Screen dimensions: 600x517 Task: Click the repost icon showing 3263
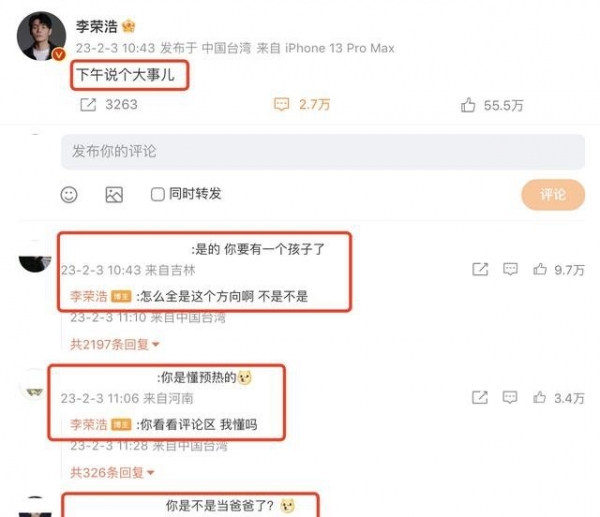pyautogui.click(x=88, y=104)
